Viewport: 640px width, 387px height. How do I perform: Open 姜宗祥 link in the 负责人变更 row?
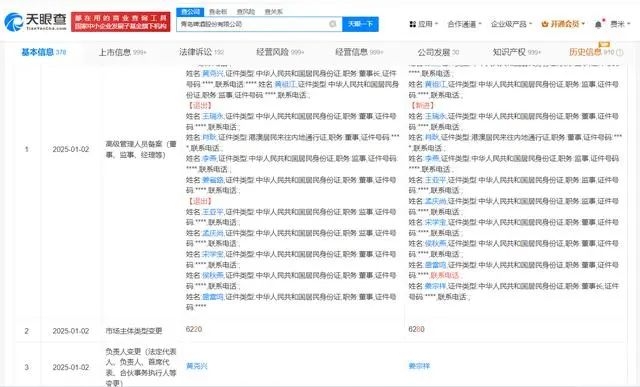pyautogui.click(x=419, y=366)
